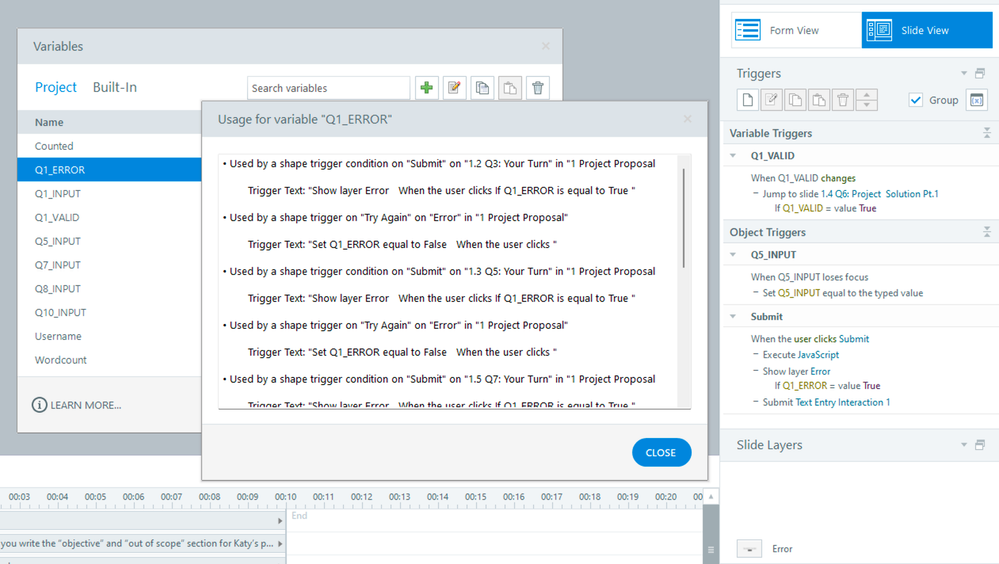
Task: Switch to the Project variables tab
Action: click(55, 87)
